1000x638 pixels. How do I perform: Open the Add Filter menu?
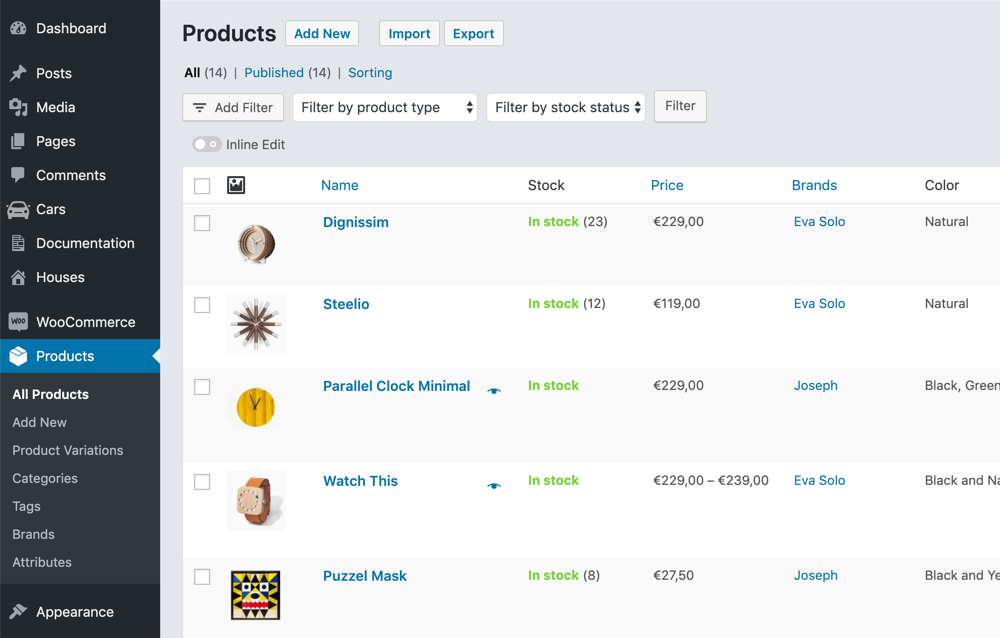coord(233,107)
